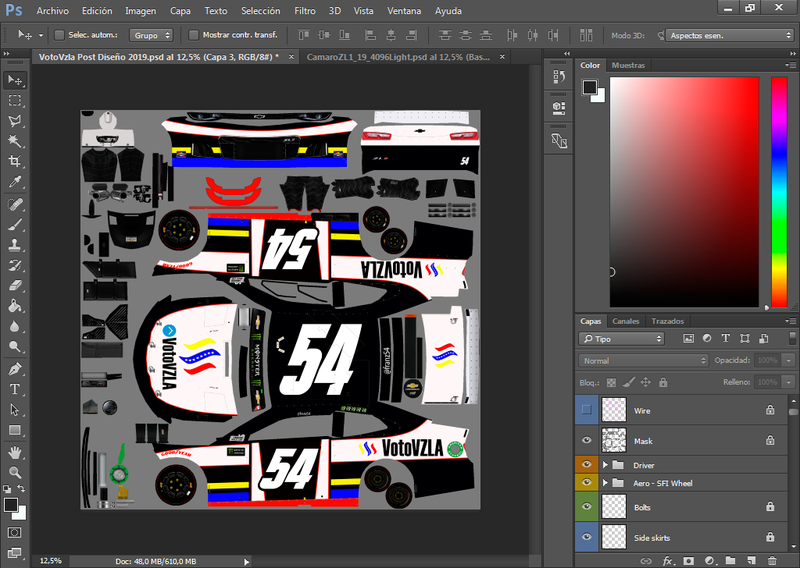Hide the Aero - SFI Wheel group
The width and height of the screenshot is (800, 568).
587,482
